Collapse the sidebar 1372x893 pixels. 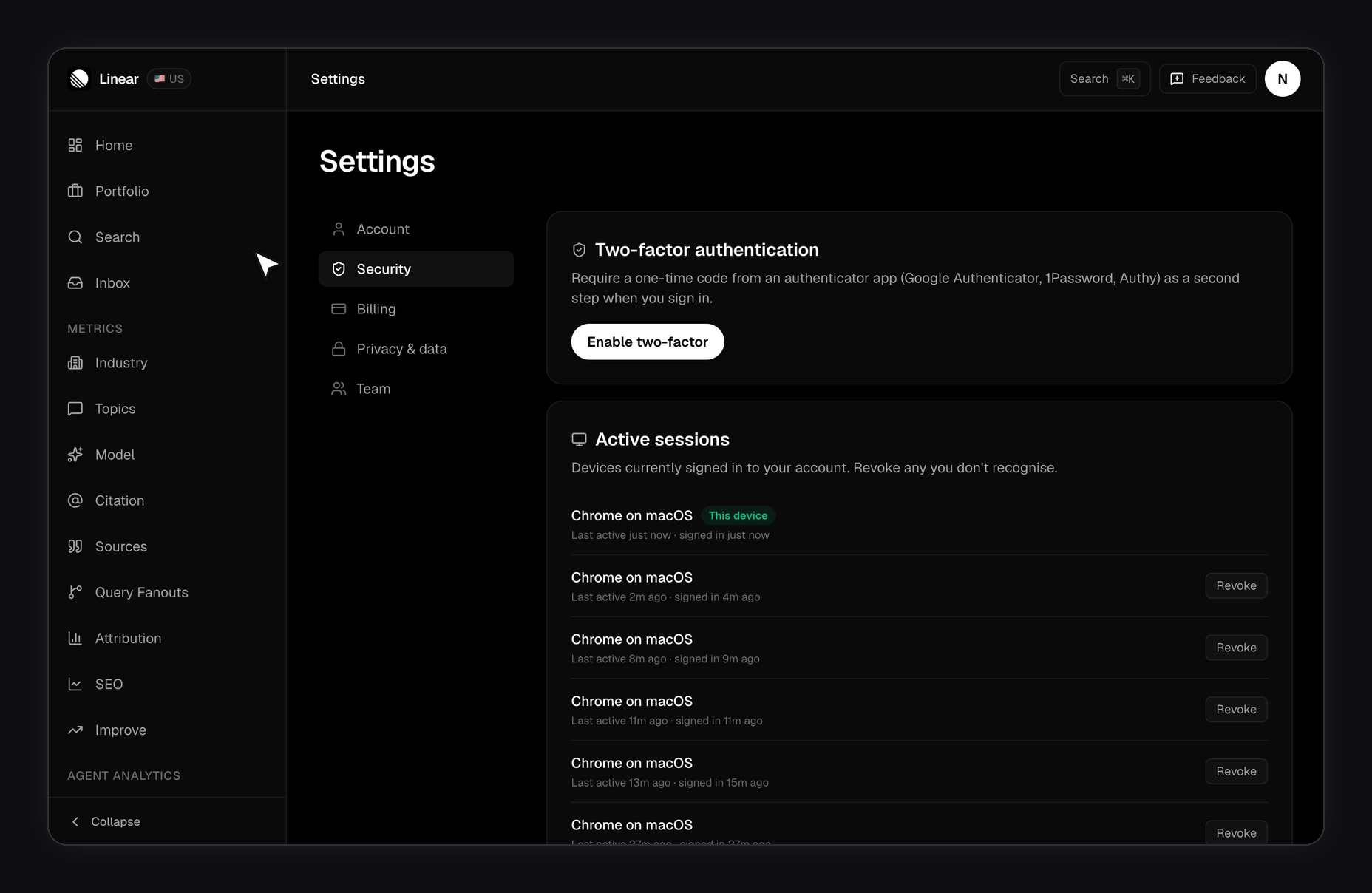[x=106, y=821]
